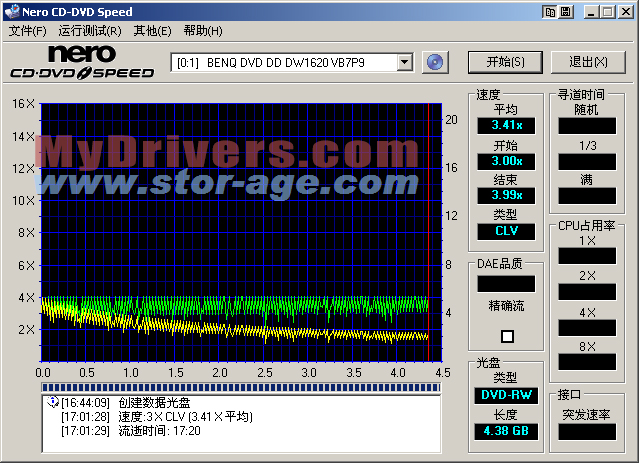The width and height of the screenshot is (639, 463).
Task: Click the Nero CD-DVD Speed logo
Action: (82, 62)
